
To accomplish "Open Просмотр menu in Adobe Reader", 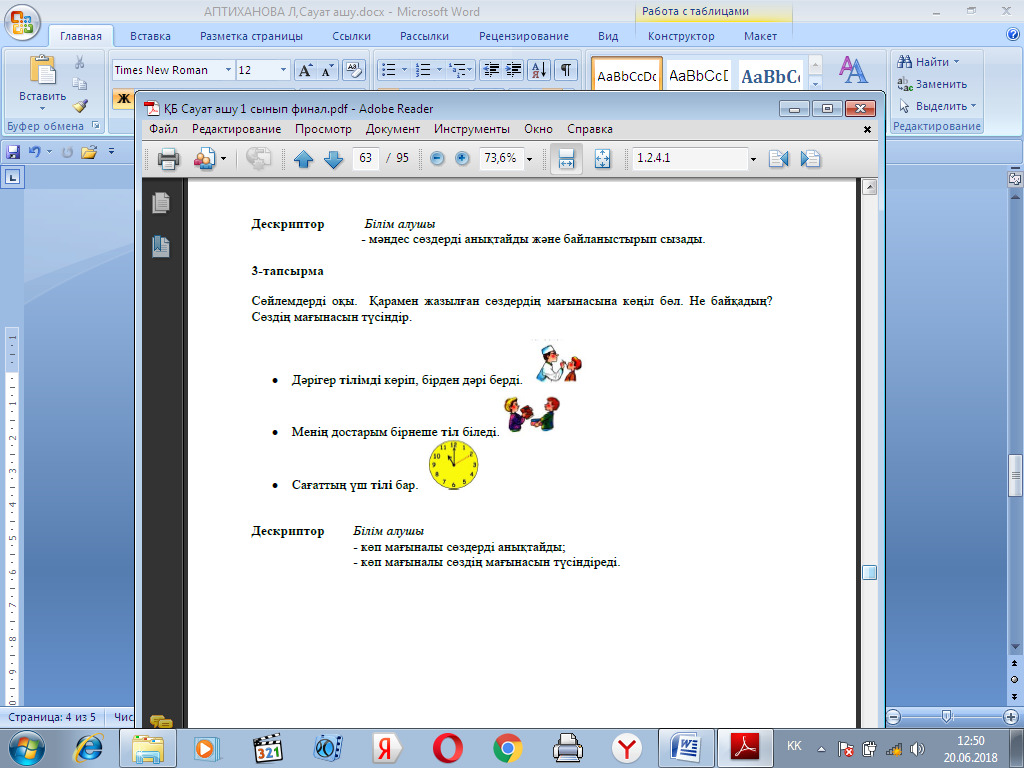I will click(x=323, y=129).
